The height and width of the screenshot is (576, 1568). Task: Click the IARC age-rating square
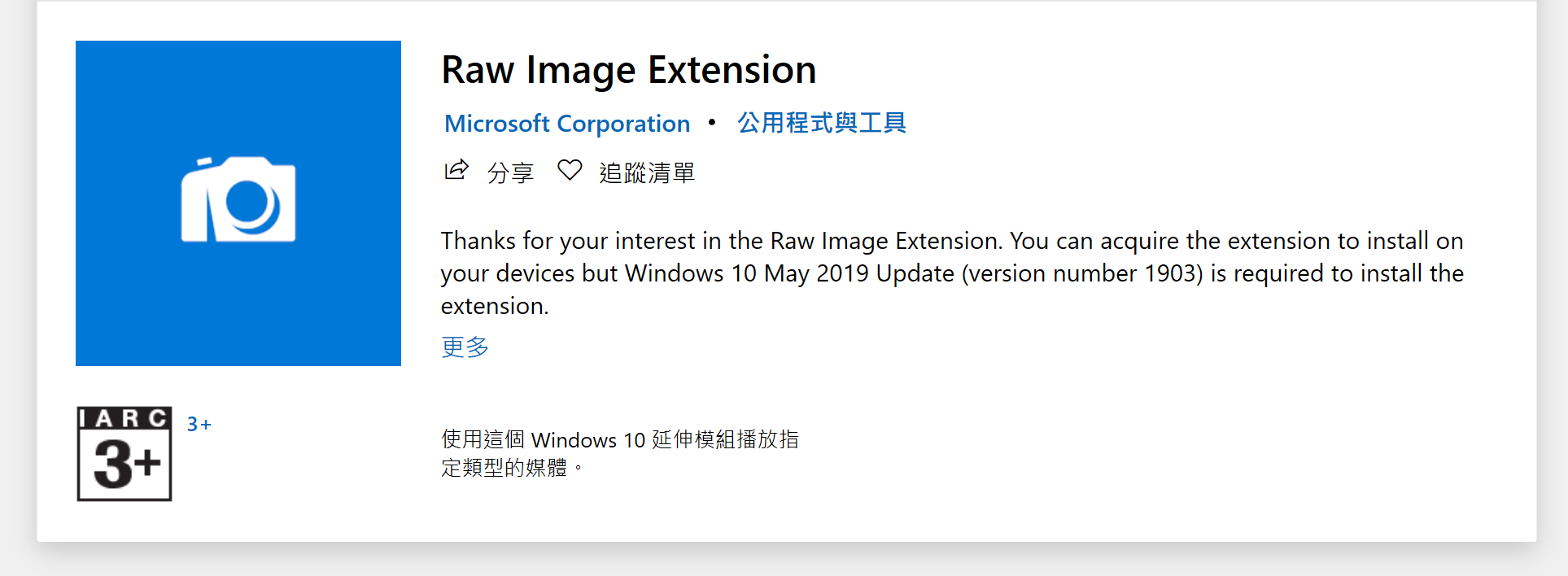pyautogui.click(x=123, y=454)
